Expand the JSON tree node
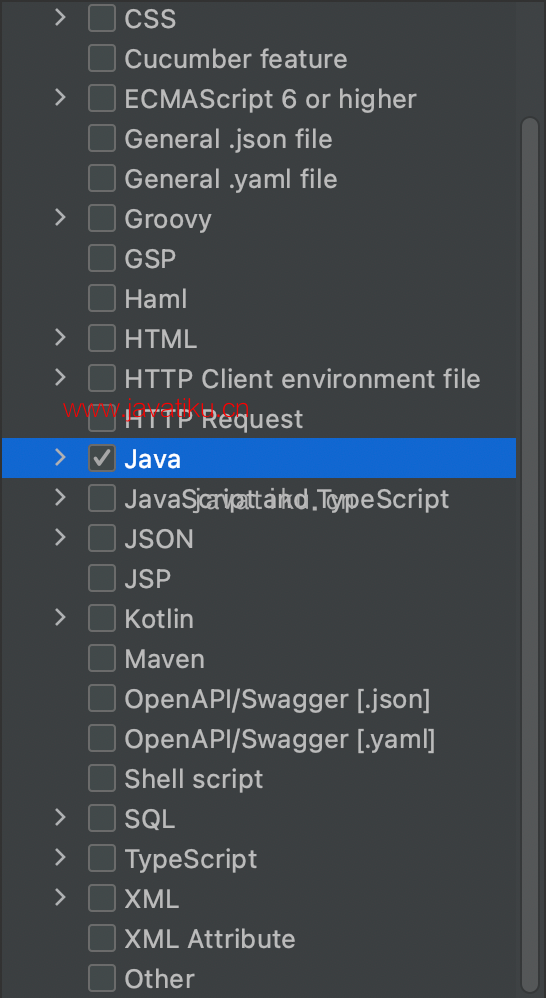This screenshot has height=998, width=546. 60,538
